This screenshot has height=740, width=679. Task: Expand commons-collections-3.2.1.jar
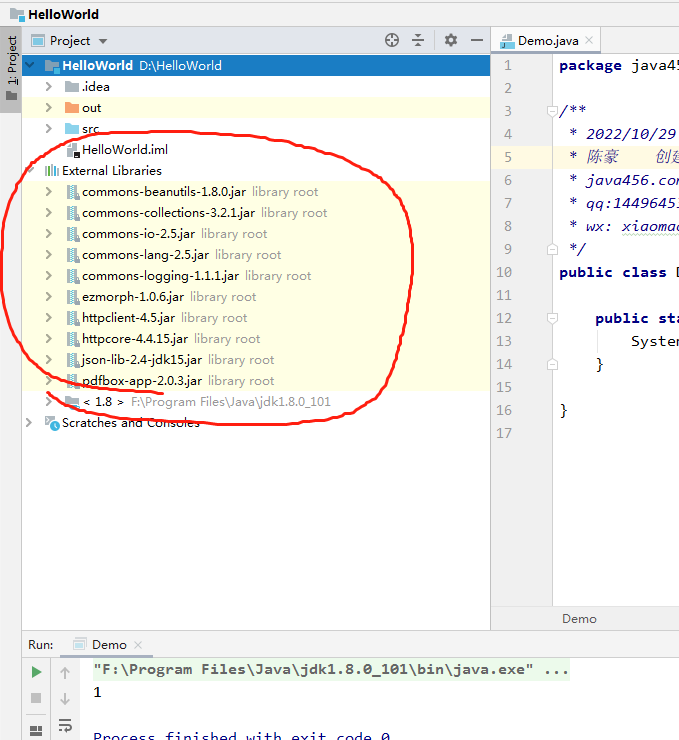coord(49,212)
